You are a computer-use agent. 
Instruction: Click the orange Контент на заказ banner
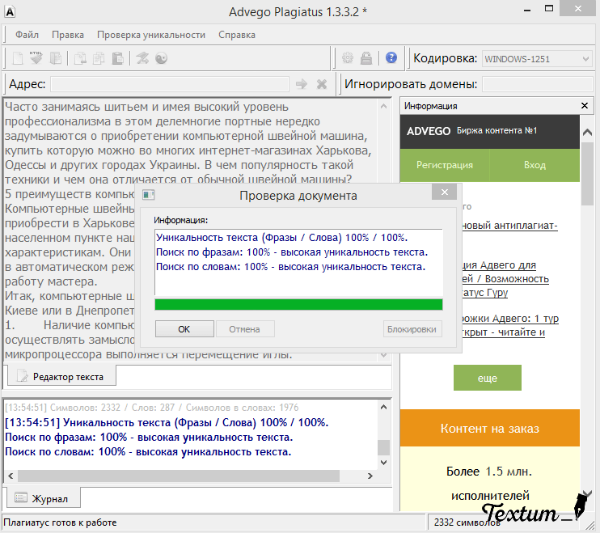tap(490, 428)
